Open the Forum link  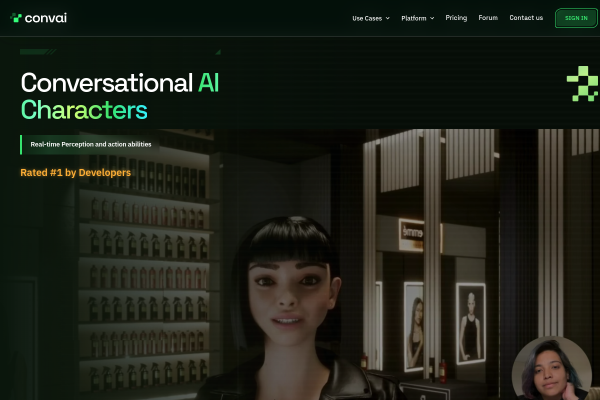(488, 18)
